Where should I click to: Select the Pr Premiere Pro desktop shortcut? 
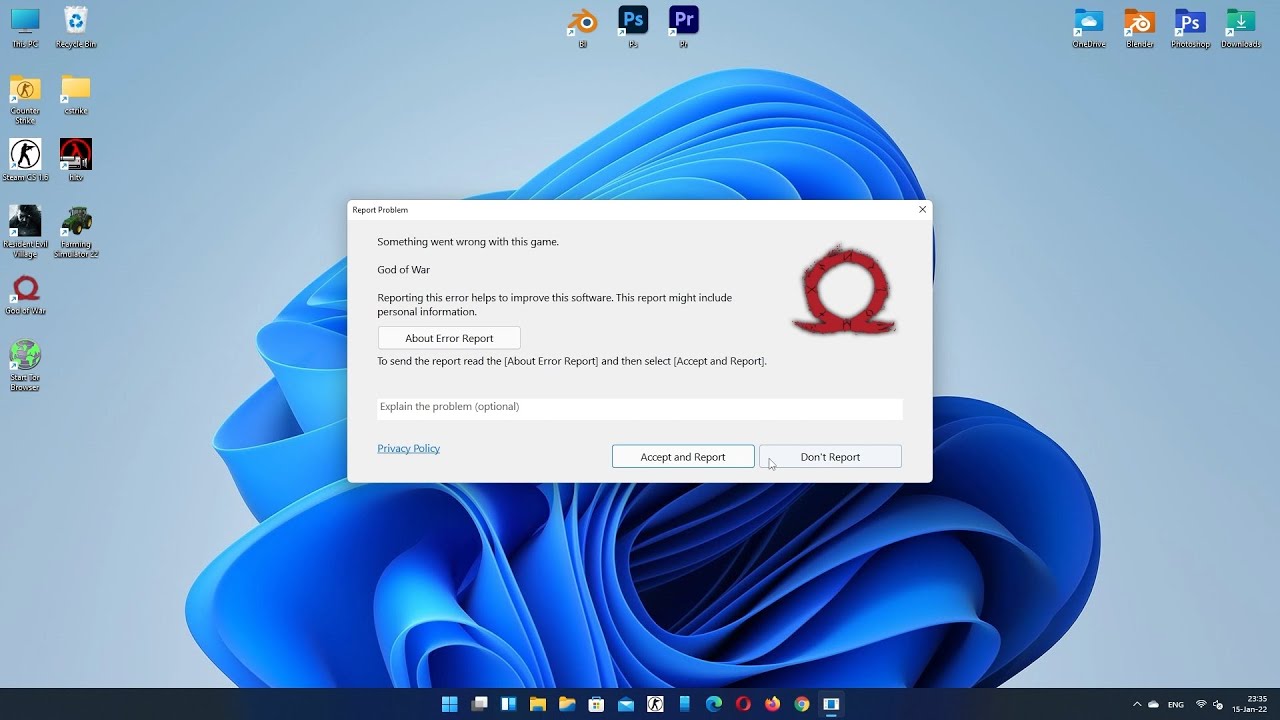click(x=684, y=27)
